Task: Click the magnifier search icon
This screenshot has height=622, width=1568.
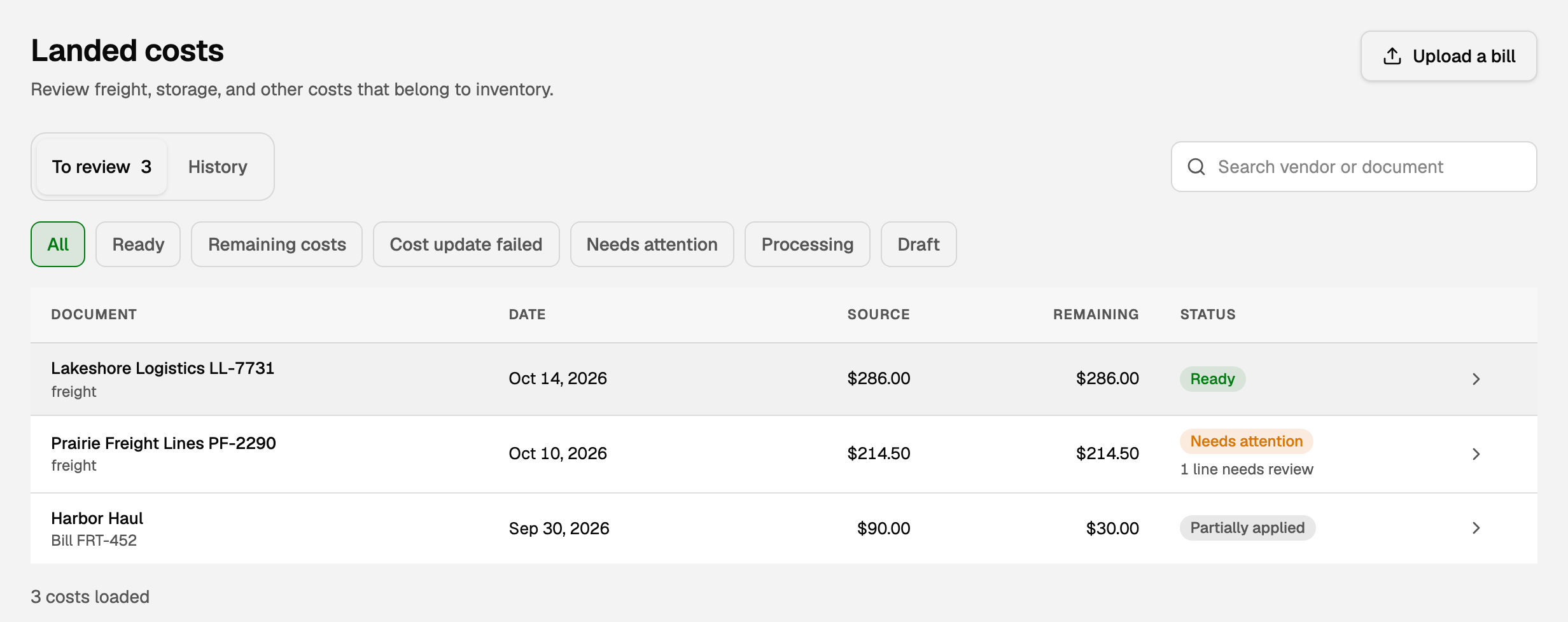Action: 1196,167
